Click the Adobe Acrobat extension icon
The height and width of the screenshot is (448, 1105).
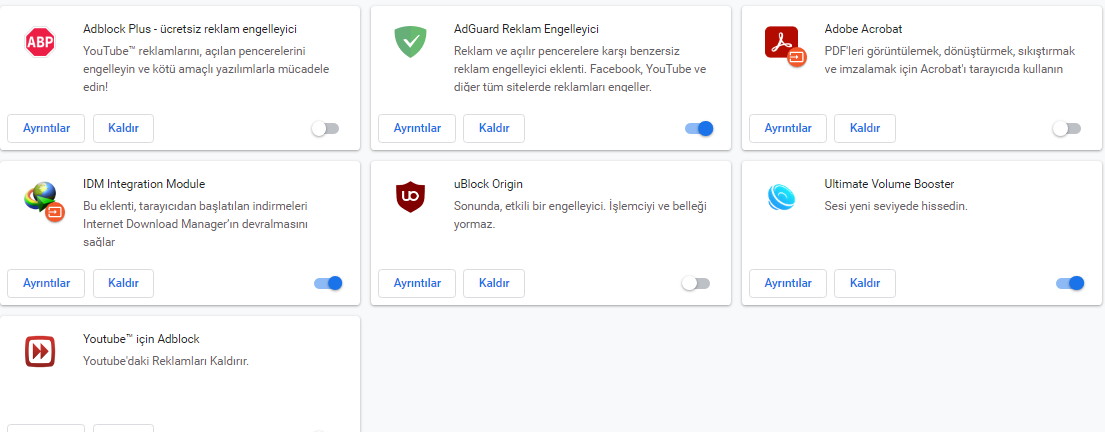coord(783,44)
